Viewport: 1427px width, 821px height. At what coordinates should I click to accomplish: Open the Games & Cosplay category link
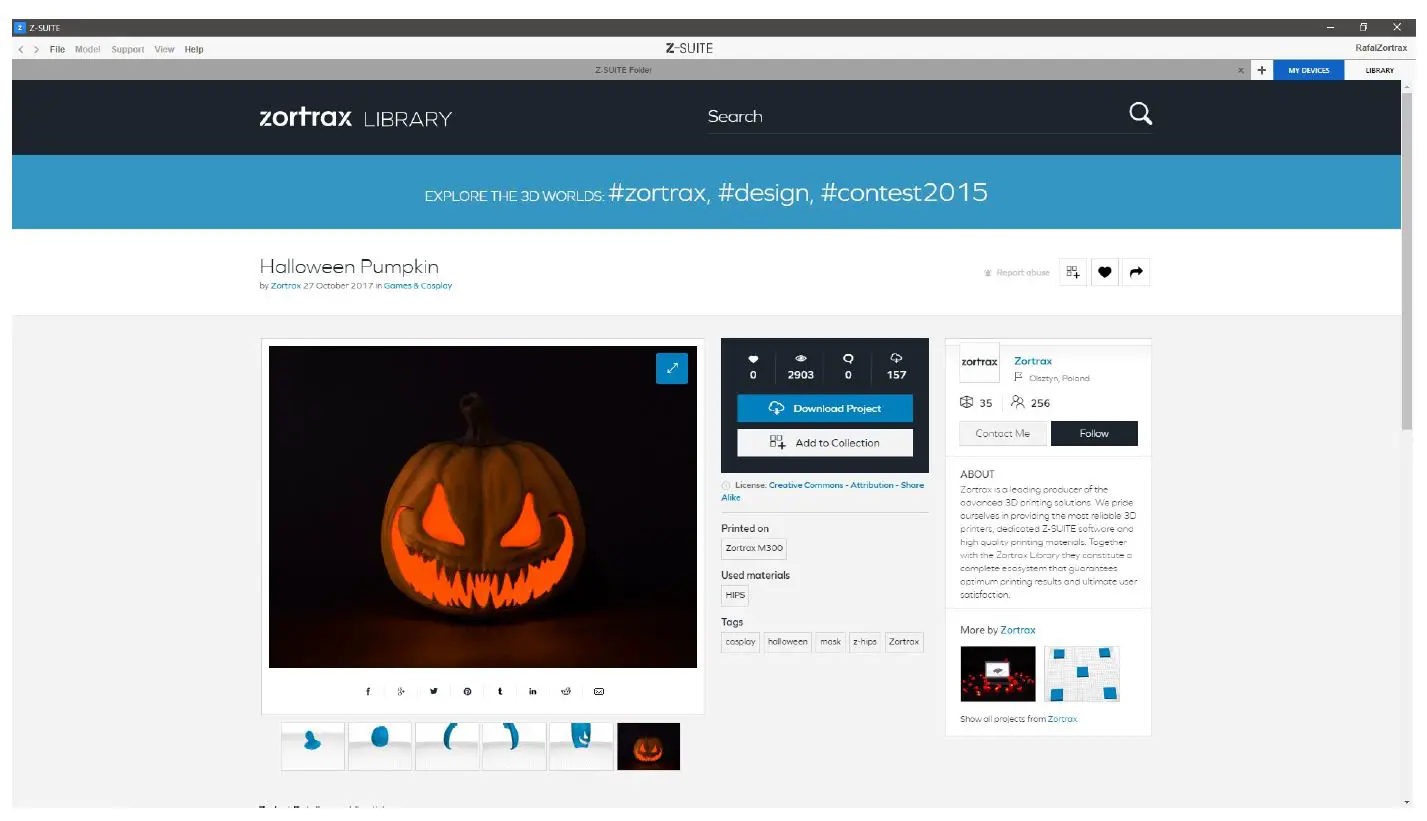pos(418,285)
